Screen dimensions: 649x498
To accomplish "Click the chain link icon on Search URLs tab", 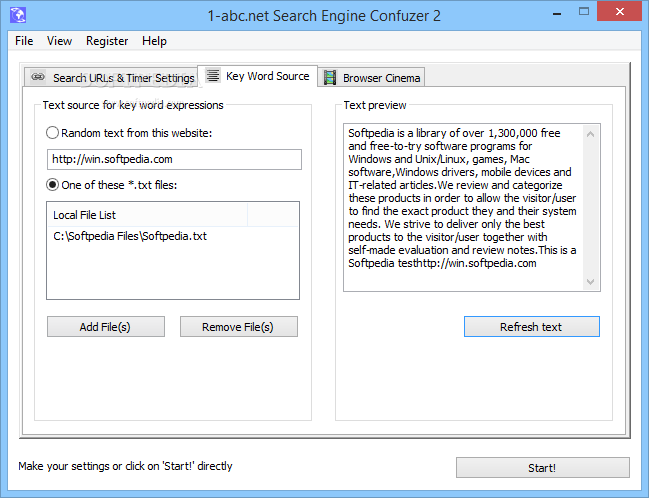I will [38, 77].
